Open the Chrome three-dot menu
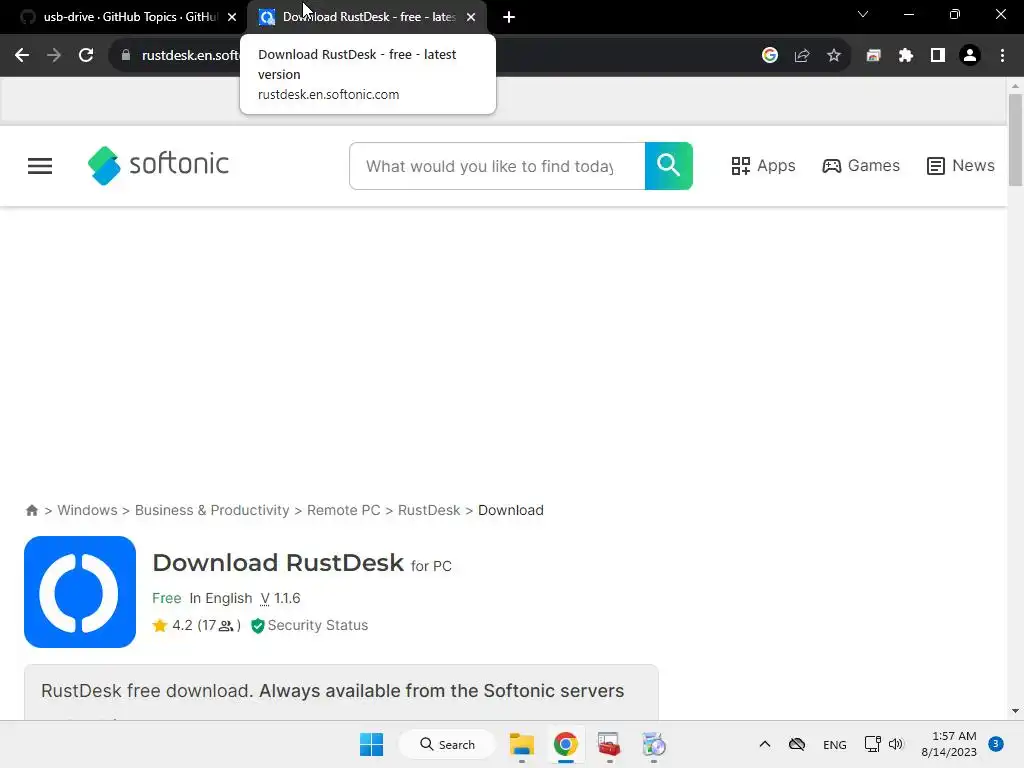 pyautogui.click(x=1002, y=56)
